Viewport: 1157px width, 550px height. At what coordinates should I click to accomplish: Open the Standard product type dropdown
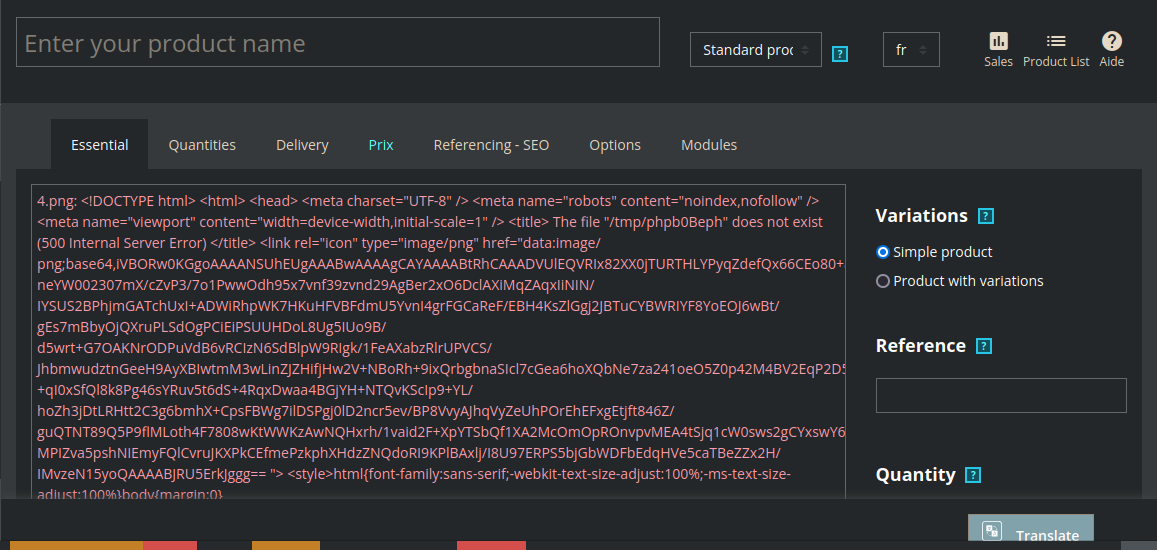[x=755, y=50]
